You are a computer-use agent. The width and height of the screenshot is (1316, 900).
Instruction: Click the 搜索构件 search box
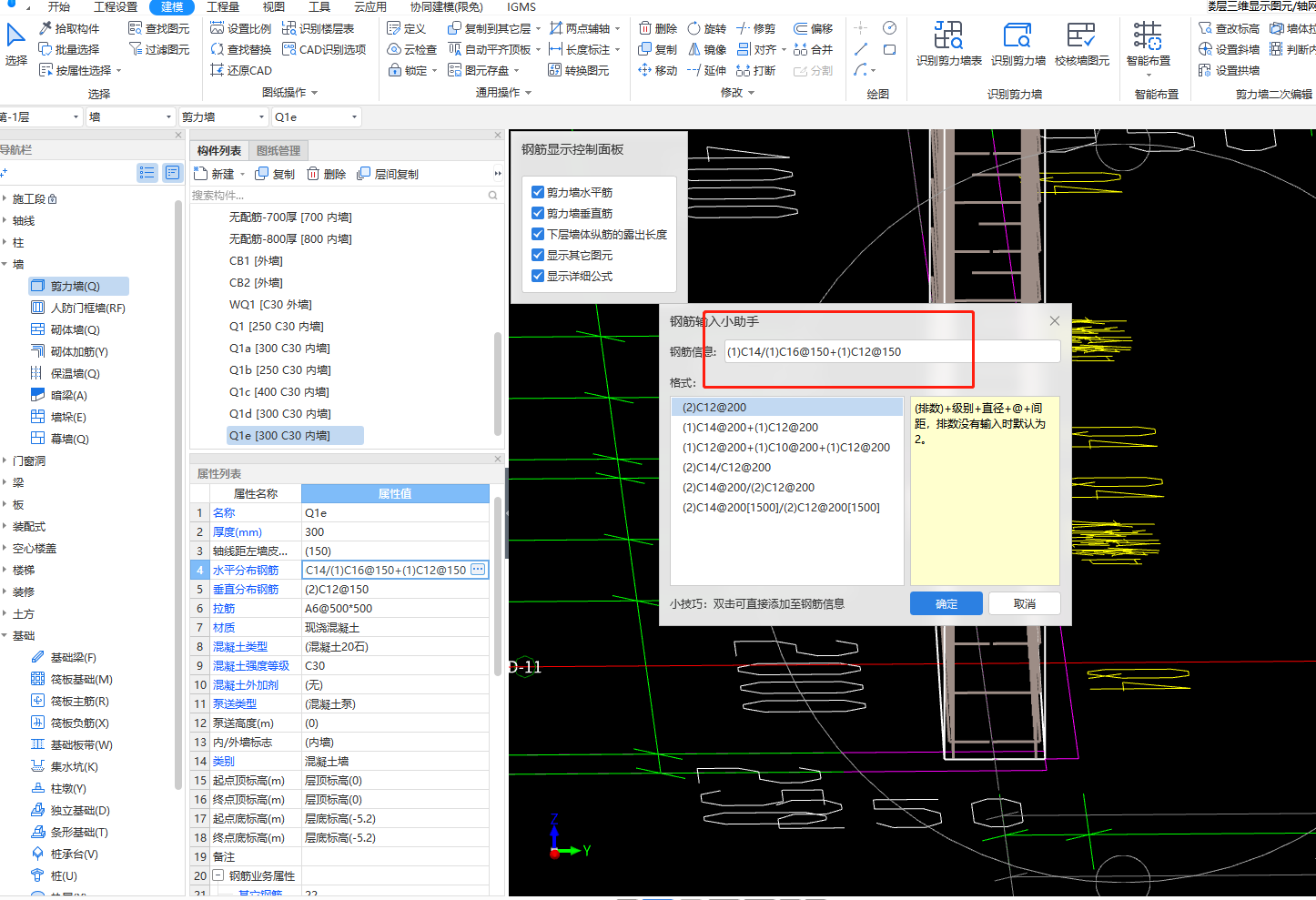pos(346,195)
